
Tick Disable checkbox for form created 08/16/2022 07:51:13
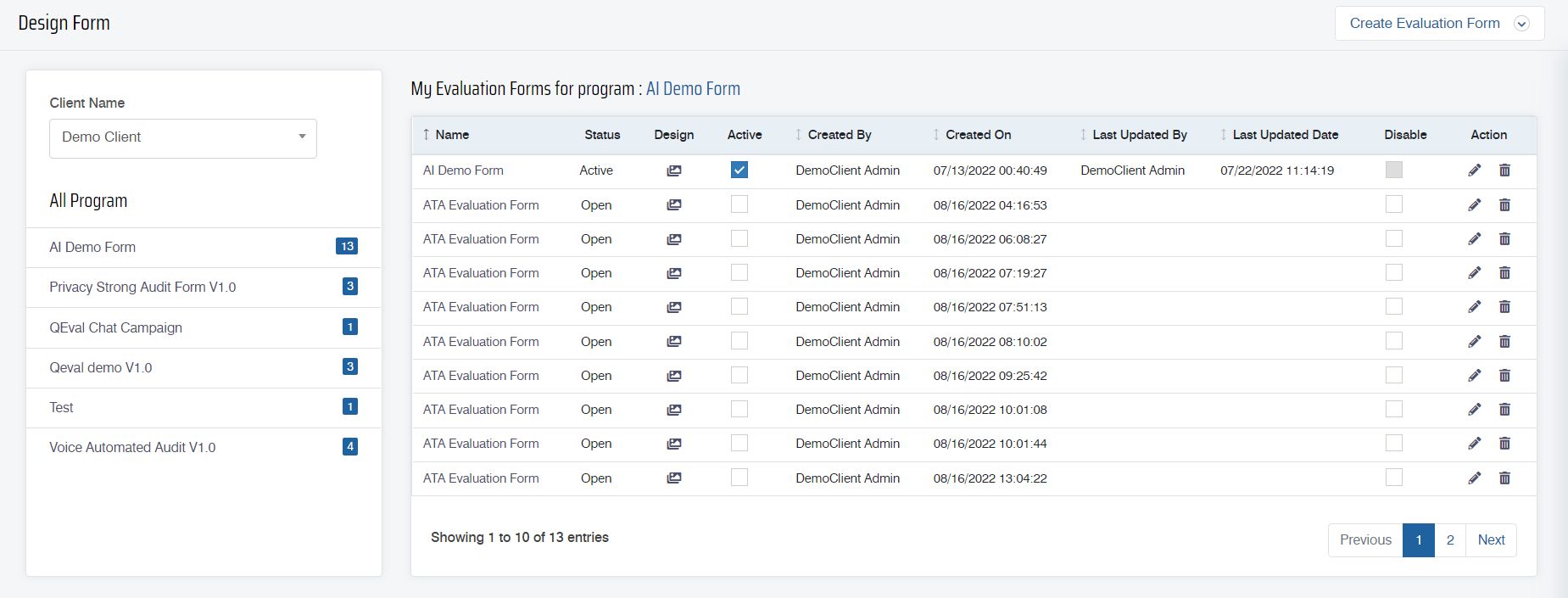(x=1393, y=306)
